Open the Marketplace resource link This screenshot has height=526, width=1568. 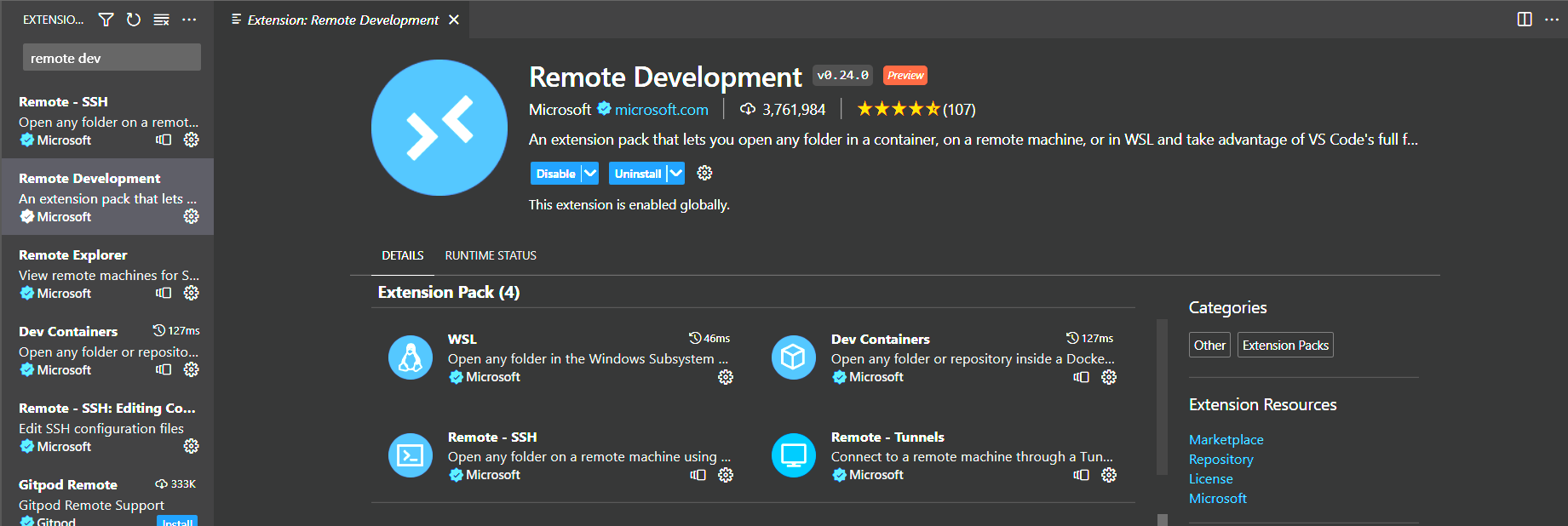(1226, 439)
